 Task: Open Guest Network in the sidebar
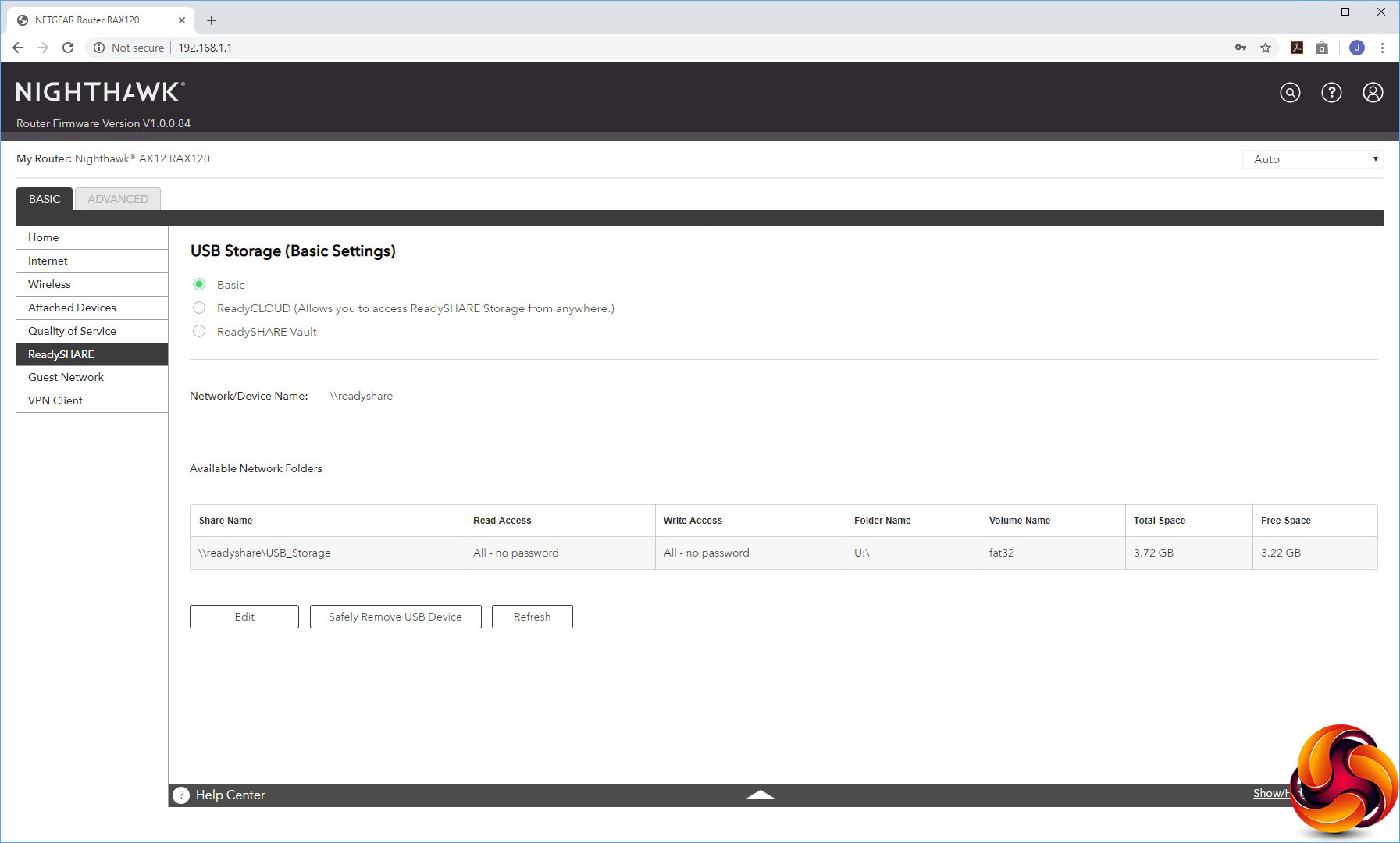tap(92, 377)
